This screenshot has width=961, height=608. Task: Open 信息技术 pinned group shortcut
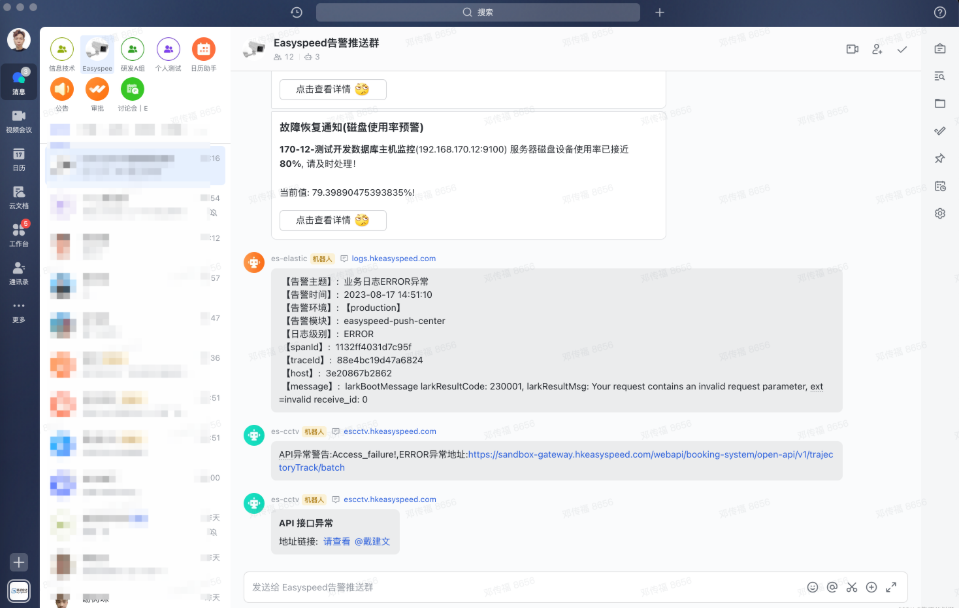click(x=62, y=55)
